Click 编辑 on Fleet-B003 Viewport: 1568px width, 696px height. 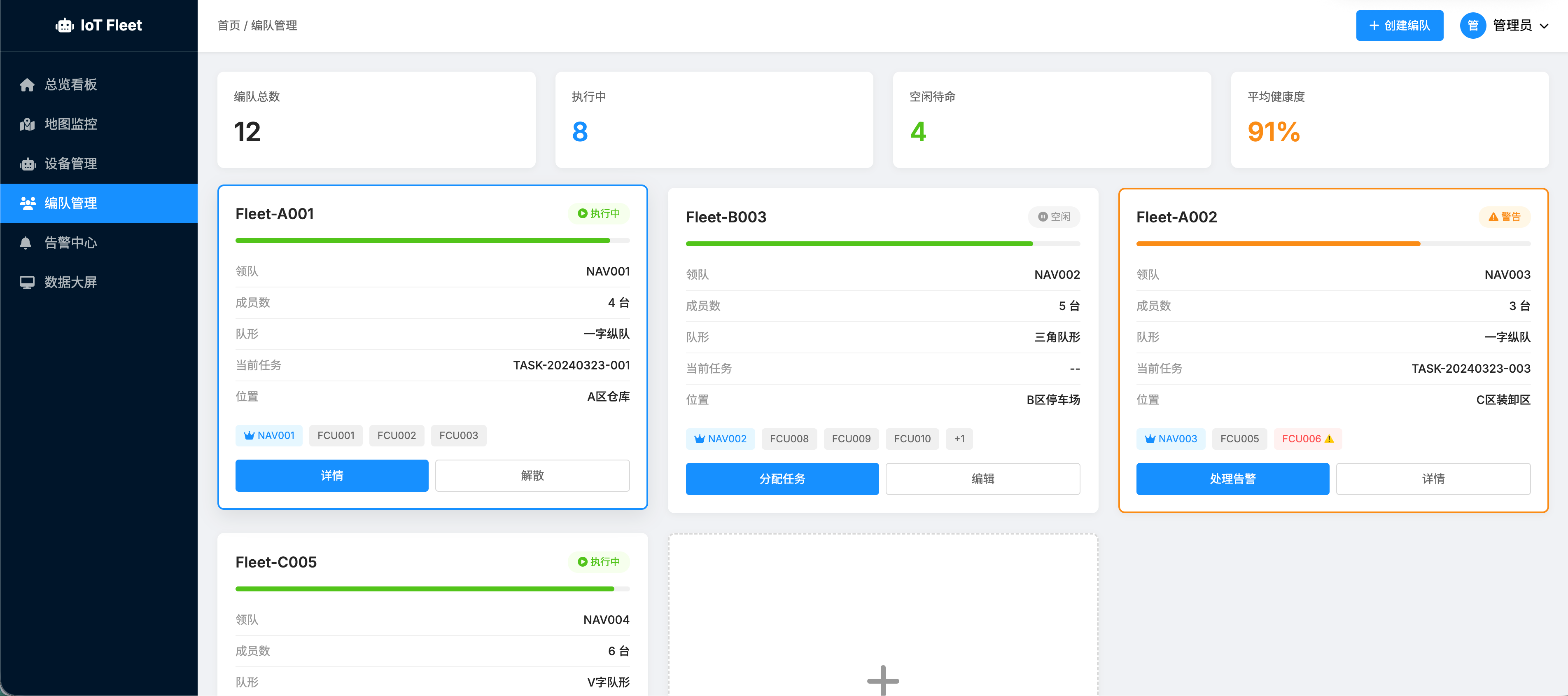pyautogui.click(x=983, y=479)
